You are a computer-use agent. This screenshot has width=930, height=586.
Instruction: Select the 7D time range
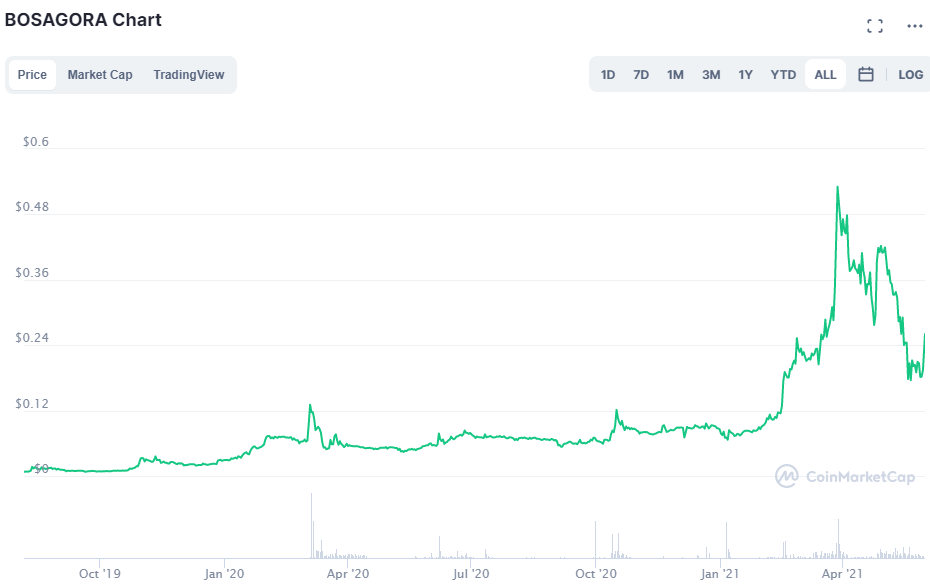pos(641,75)
